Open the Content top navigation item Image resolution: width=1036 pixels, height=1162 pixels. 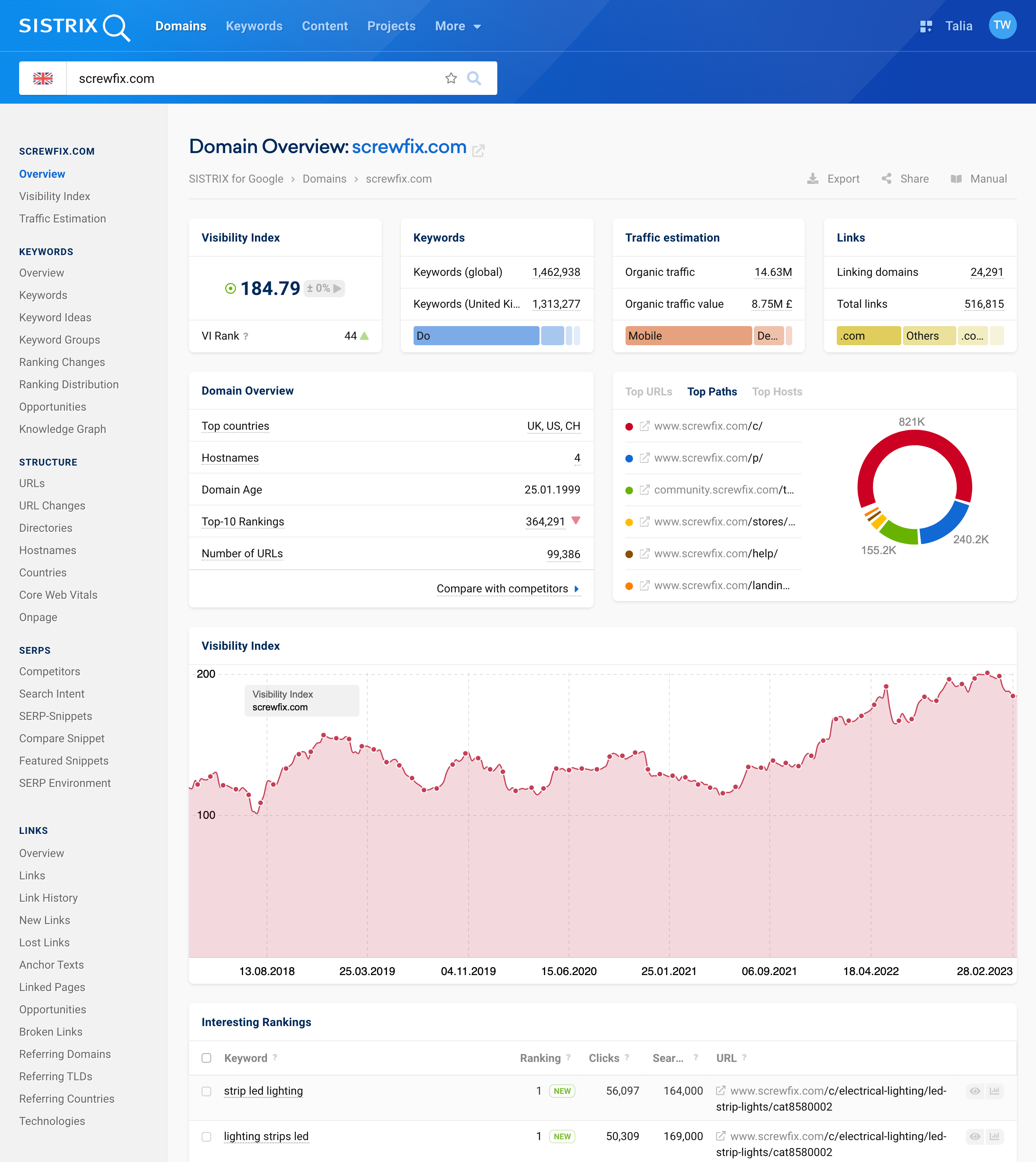325,26
